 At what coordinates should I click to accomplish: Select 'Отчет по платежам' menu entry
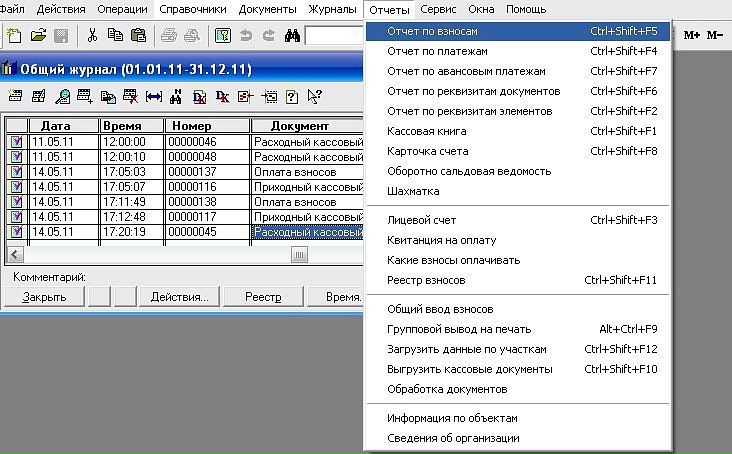(x=438, y=51)
